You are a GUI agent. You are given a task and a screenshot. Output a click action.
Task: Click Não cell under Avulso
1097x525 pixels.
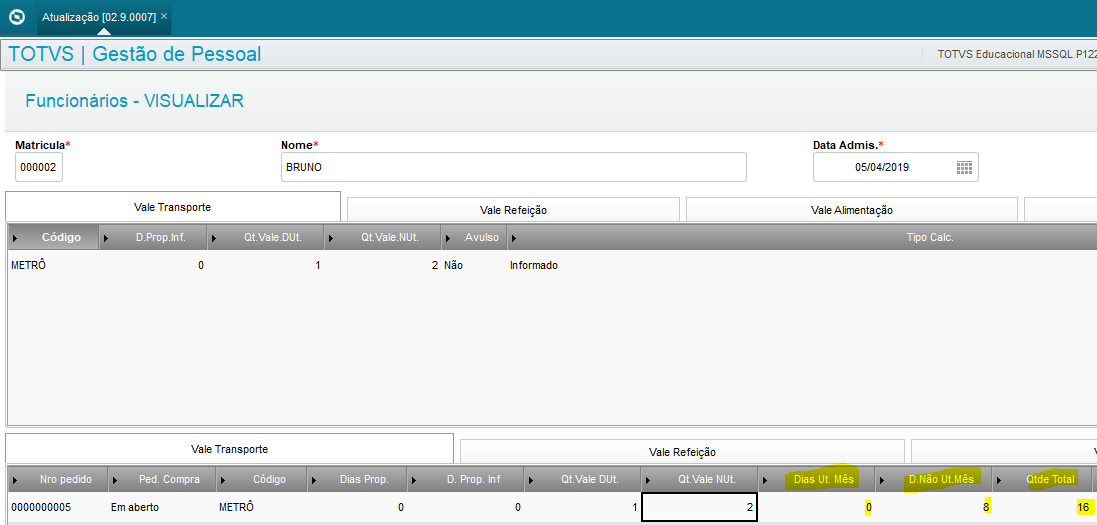point(453,266)
